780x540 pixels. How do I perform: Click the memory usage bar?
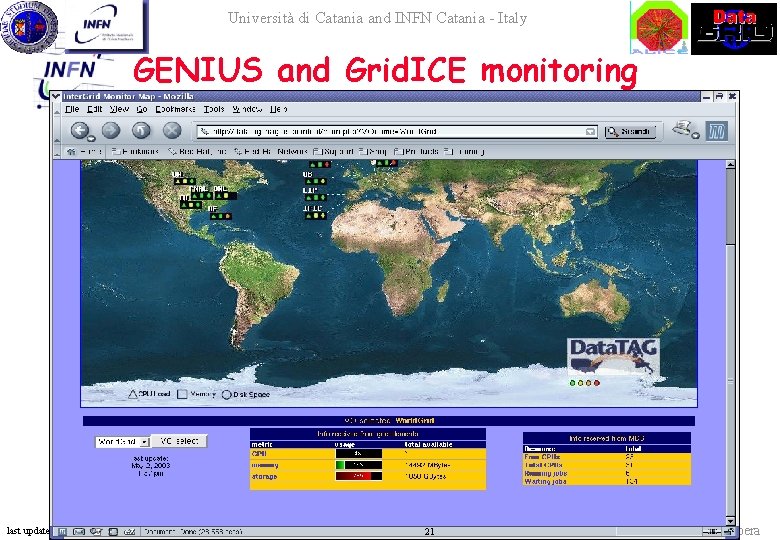[359, 465]
